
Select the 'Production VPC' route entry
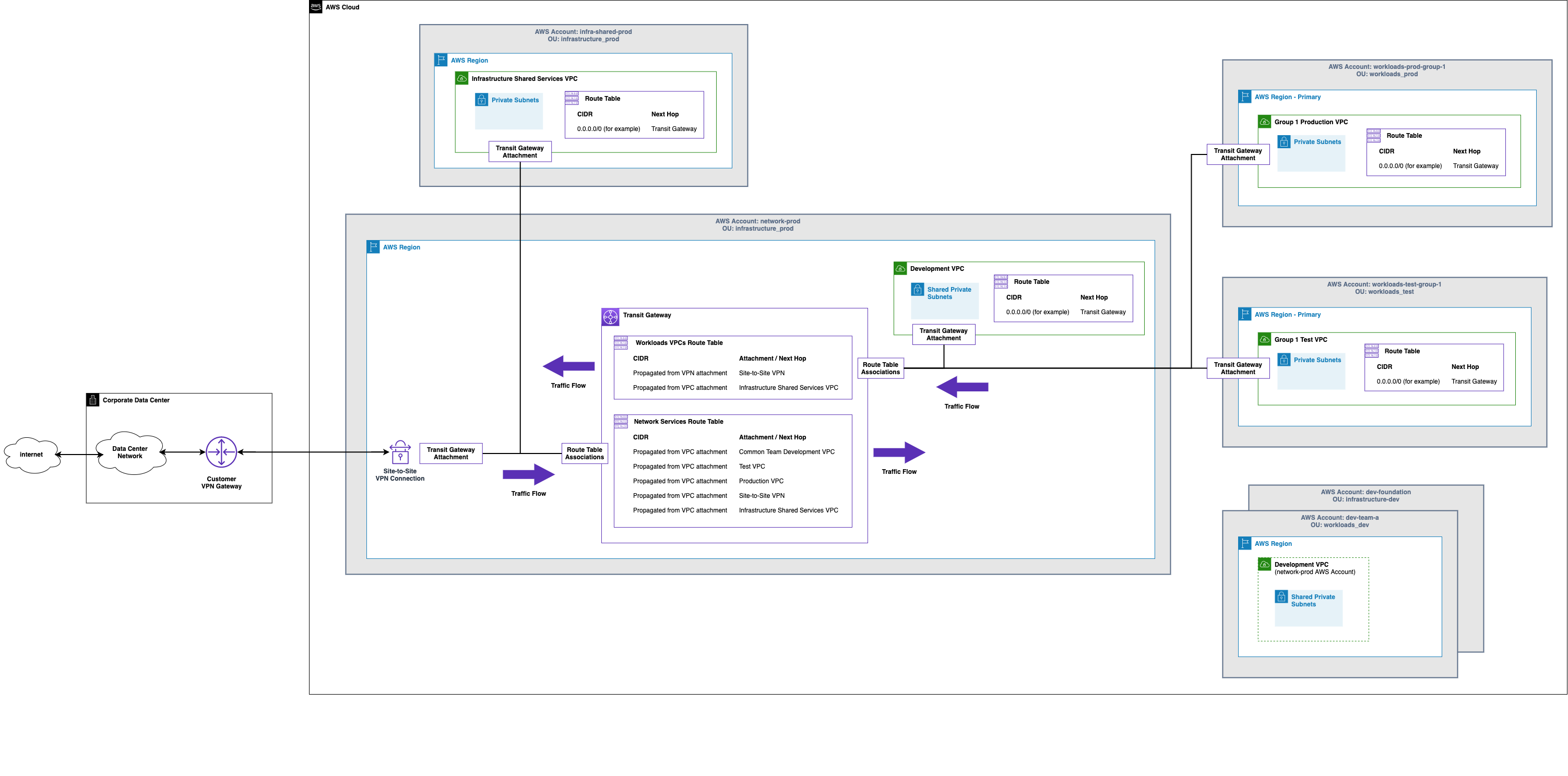click(761, 481)
